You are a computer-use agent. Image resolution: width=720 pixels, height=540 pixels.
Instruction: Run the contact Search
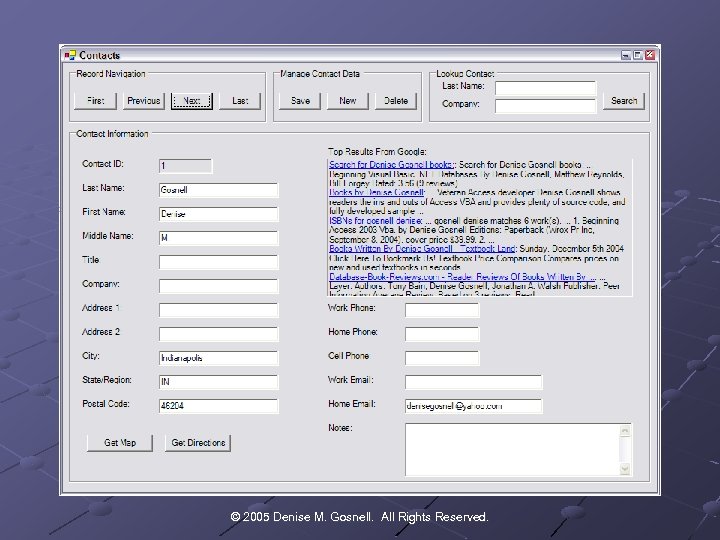click(x=624, y=101)
